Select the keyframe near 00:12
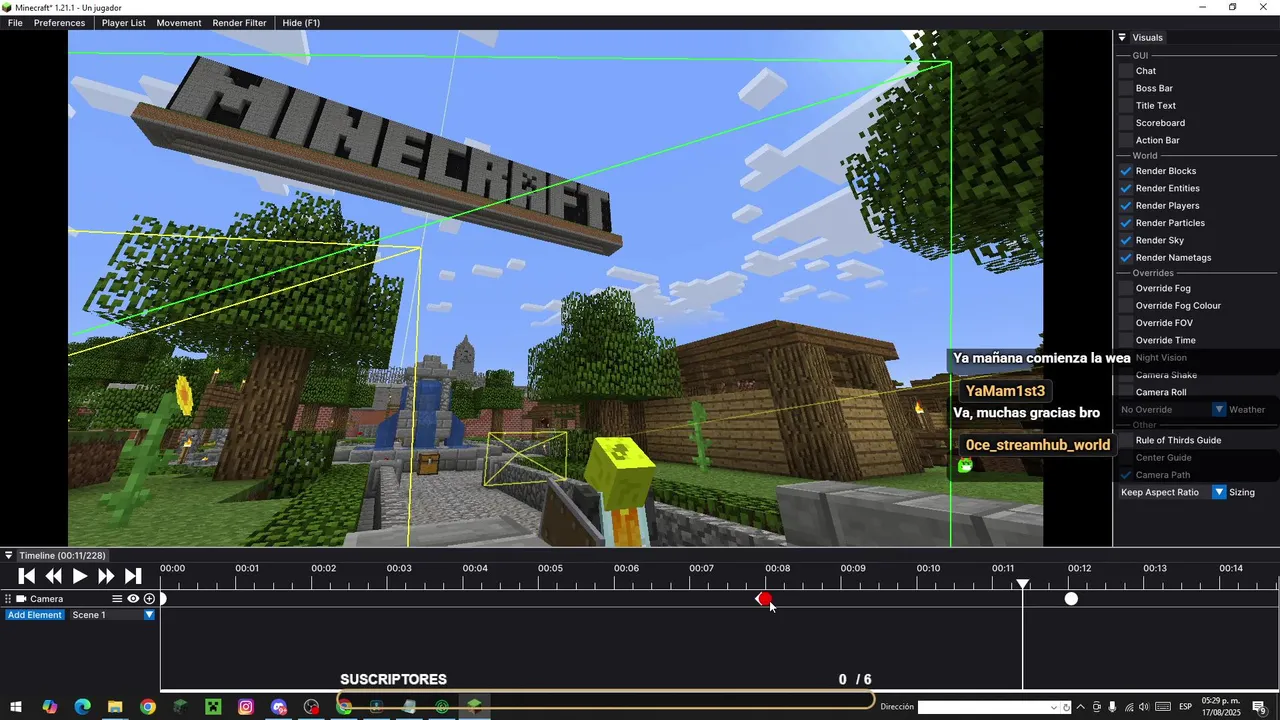1280x720 pixels. [1071, 599]
